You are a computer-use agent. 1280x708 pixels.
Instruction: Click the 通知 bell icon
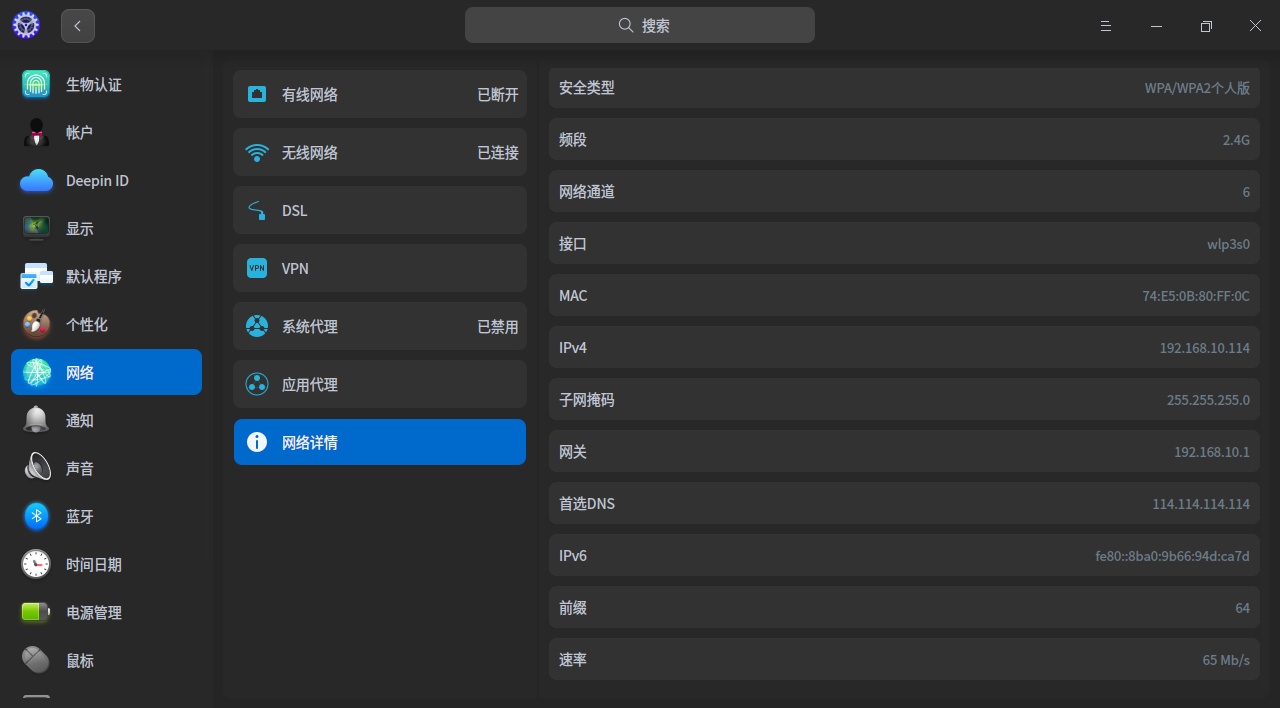click(x=36, y=420)
